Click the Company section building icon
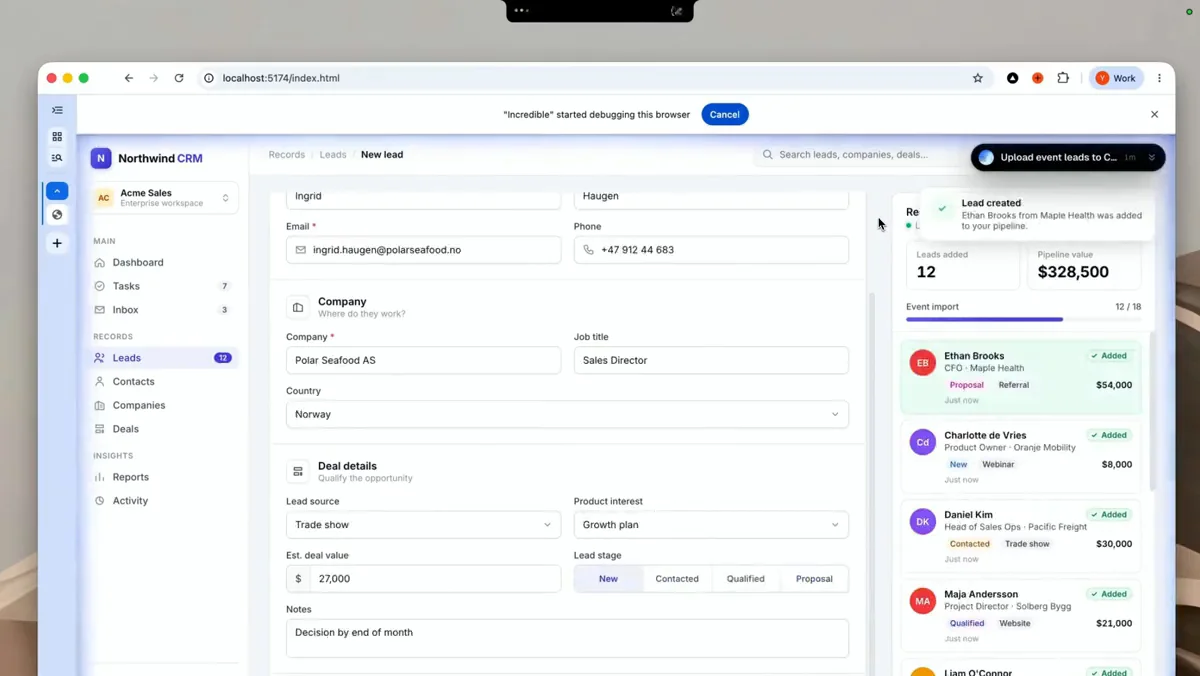Viewport: 1200px width, 676px height. tap(298, 307)
